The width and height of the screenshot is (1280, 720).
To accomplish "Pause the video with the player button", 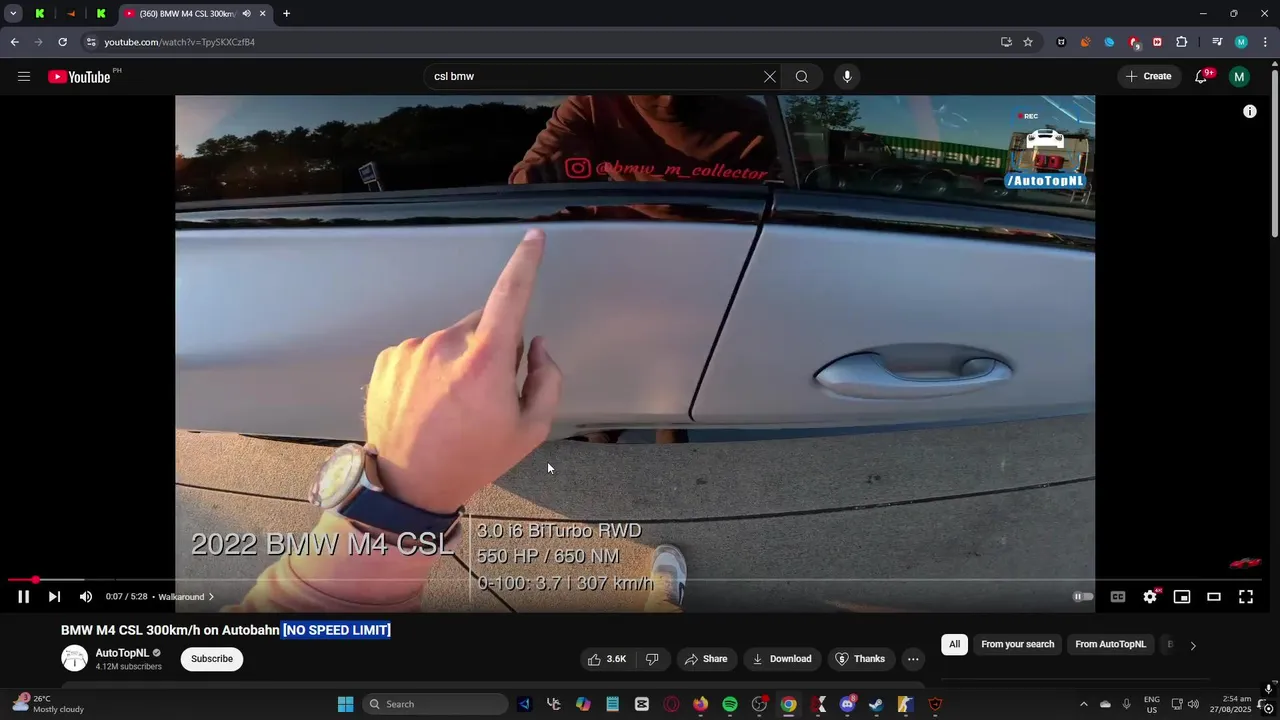I will coord(24,597).
